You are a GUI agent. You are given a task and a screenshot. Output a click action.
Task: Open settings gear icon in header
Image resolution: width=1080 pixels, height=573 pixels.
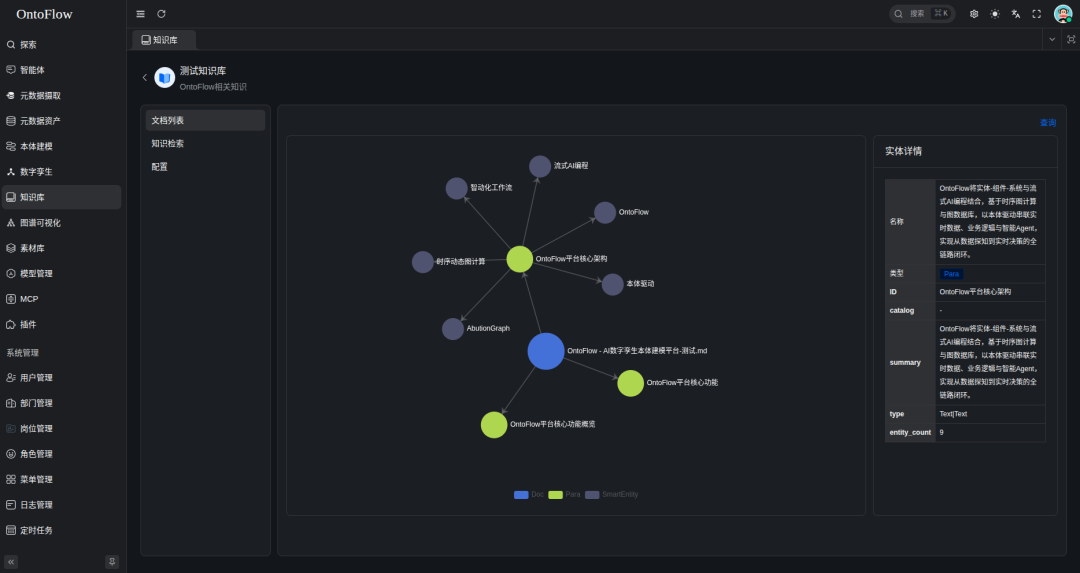coord(974,14)
